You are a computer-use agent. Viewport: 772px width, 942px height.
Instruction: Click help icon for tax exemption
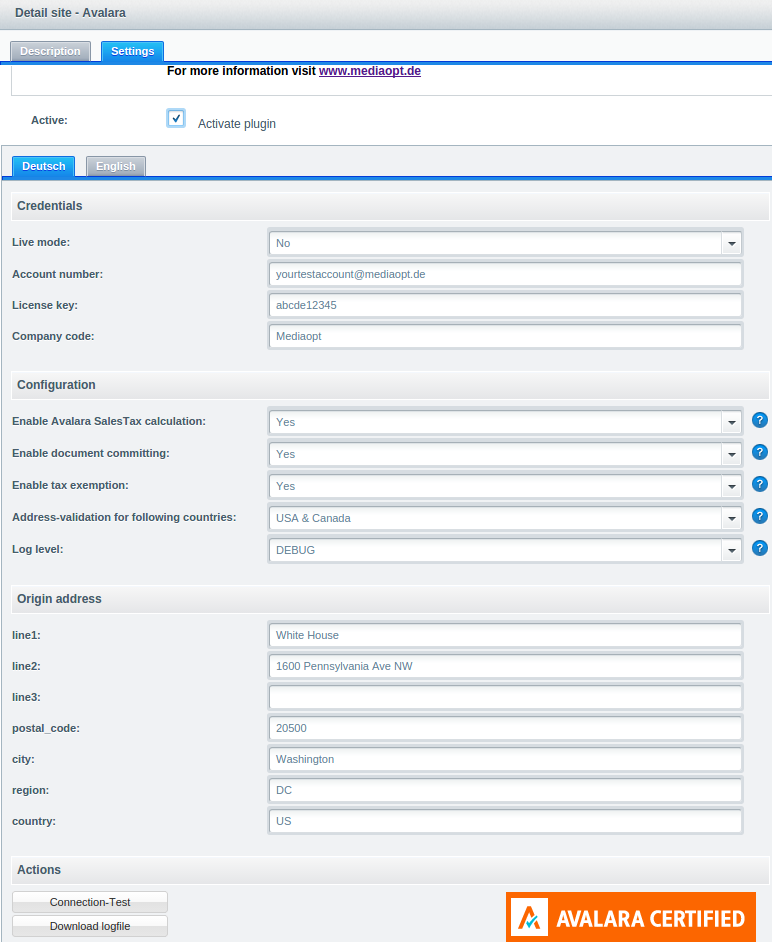(x=759, y=484)
